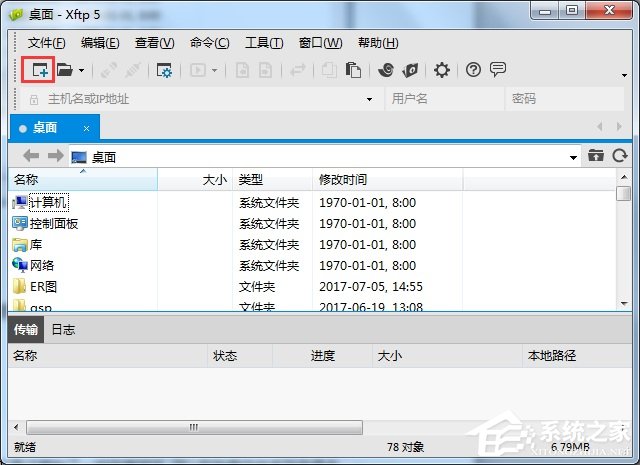This screenshot has height=465, width=640.
Task: Open the 文件(F) menu
Action: (46, 43)
